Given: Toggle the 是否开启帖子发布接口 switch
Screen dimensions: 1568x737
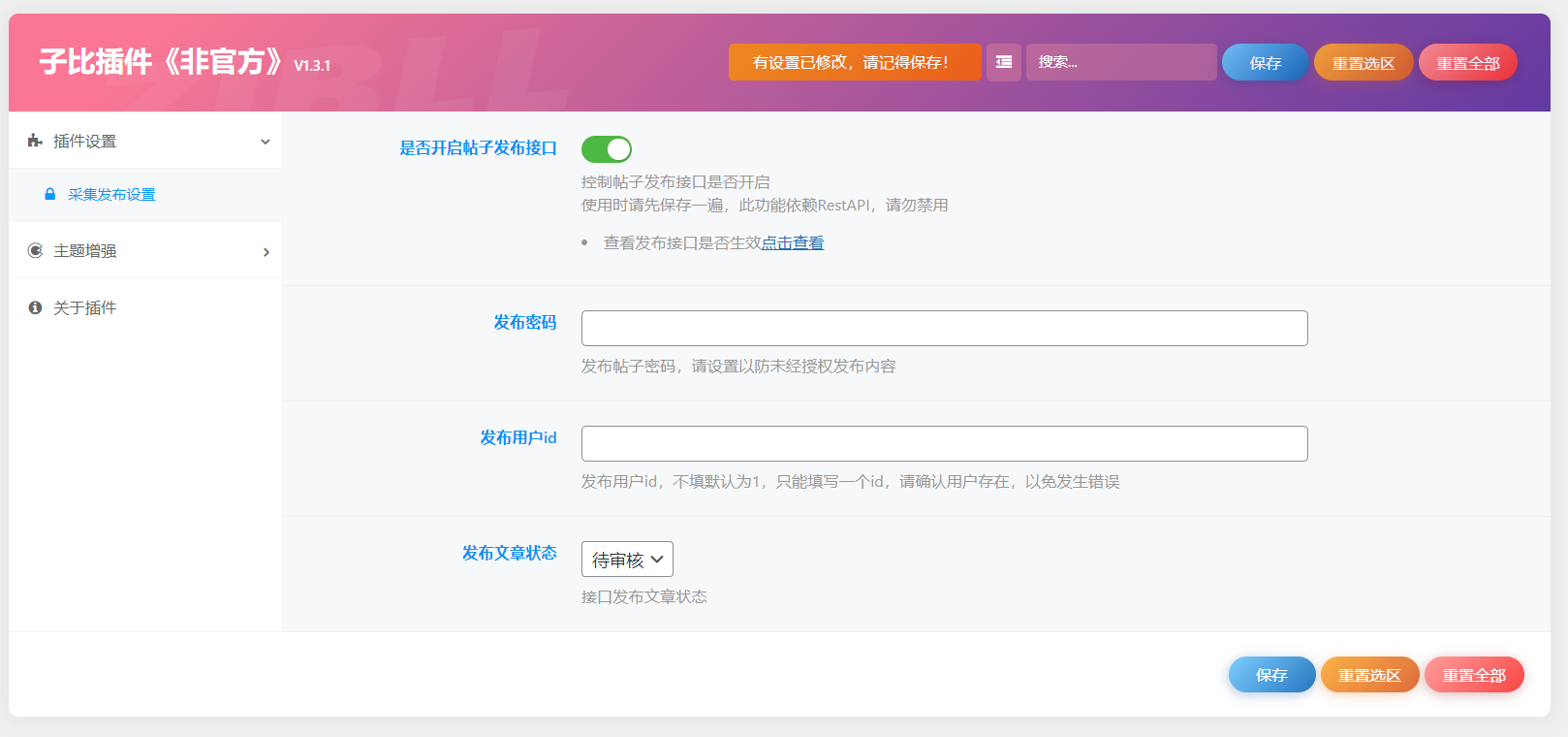Looking at the screenshot, I should pyautogui.click(x=607, y=148).
